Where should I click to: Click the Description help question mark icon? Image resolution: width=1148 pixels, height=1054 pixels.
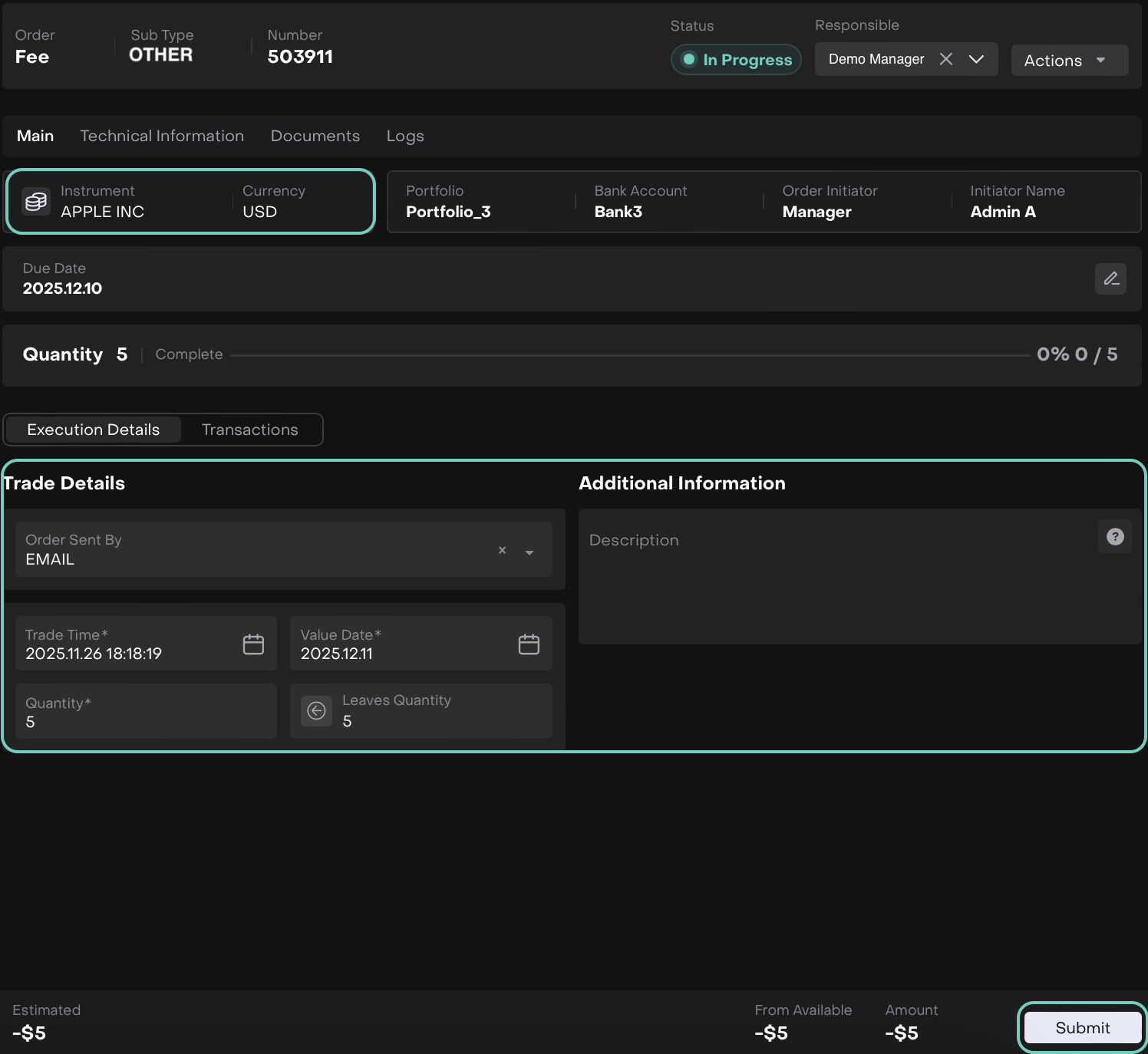coord(1115,537)
